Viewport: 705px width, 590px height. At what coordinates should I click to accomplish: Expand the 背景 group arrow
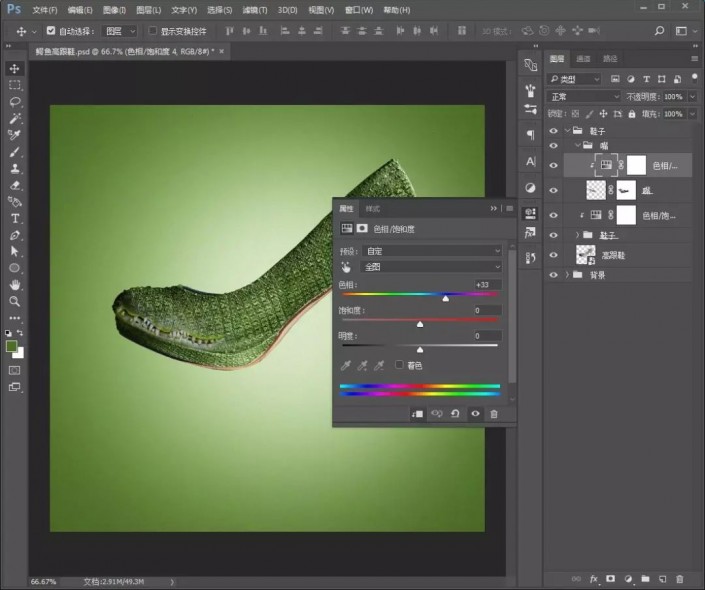pyautogui.click(x=567, y=275)
